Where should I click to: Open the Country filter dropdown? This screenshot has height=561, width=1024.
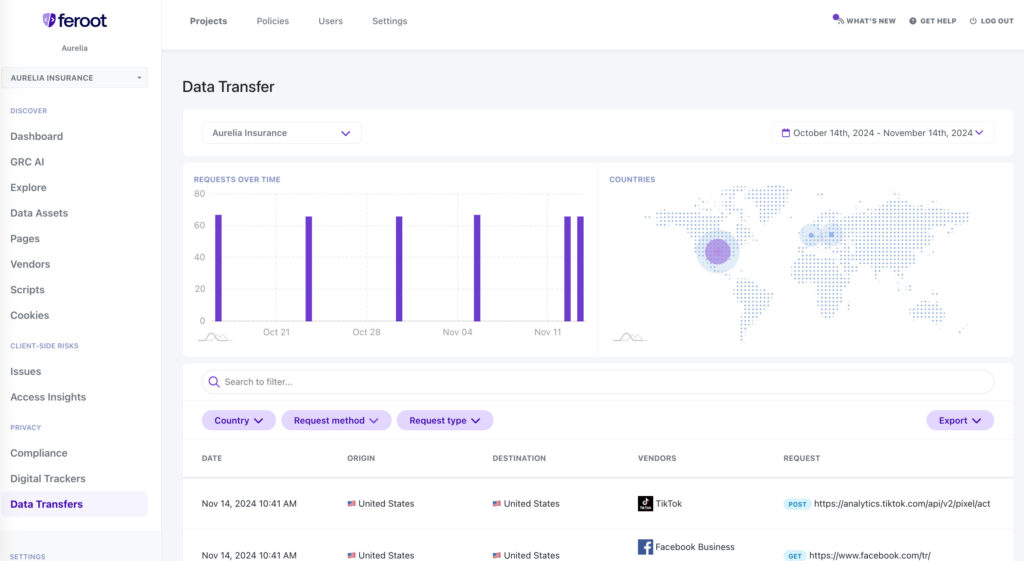[238, 421]
